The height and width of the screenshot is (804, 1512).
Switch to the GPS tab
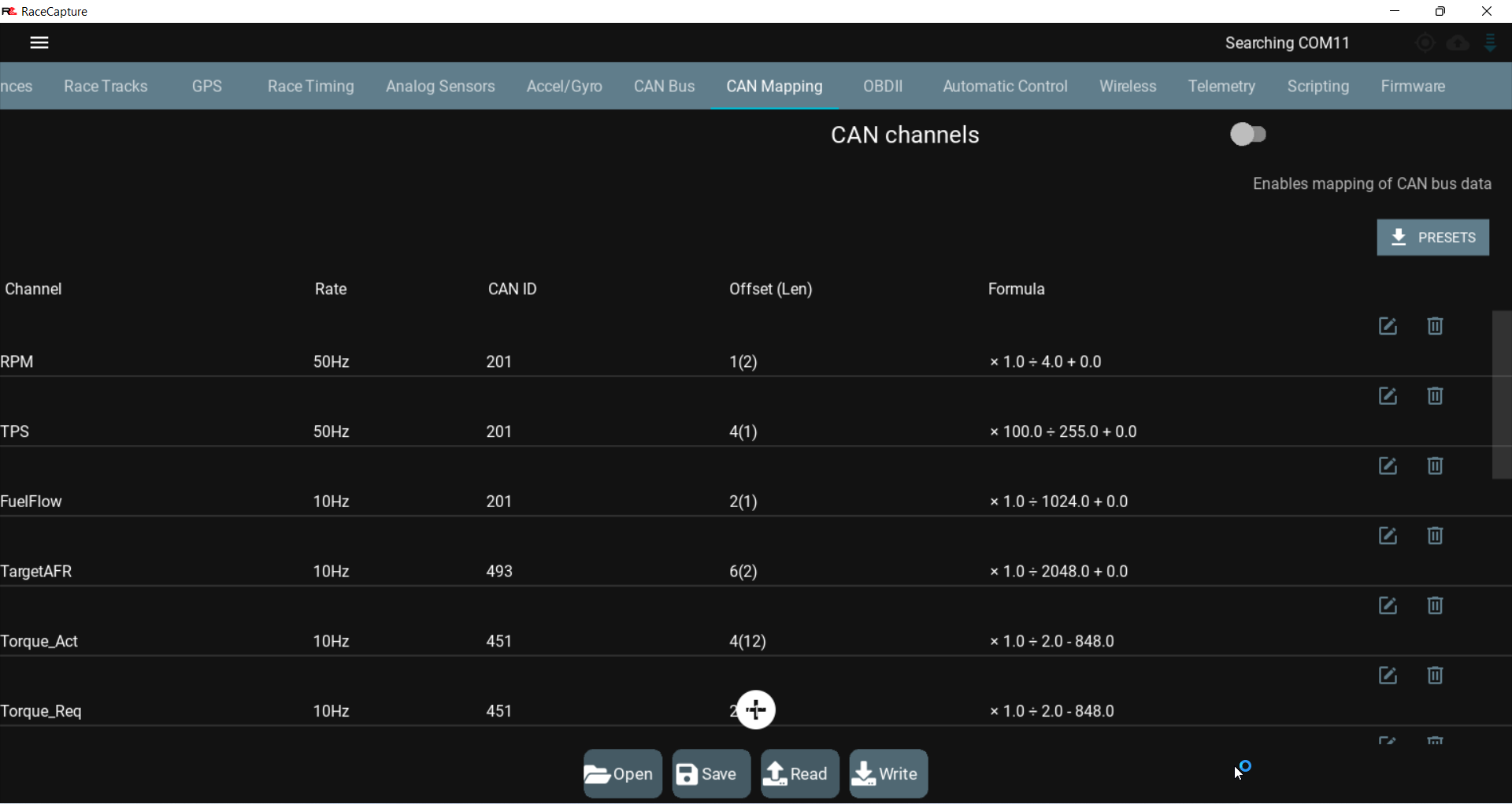[x=207, y=86]
